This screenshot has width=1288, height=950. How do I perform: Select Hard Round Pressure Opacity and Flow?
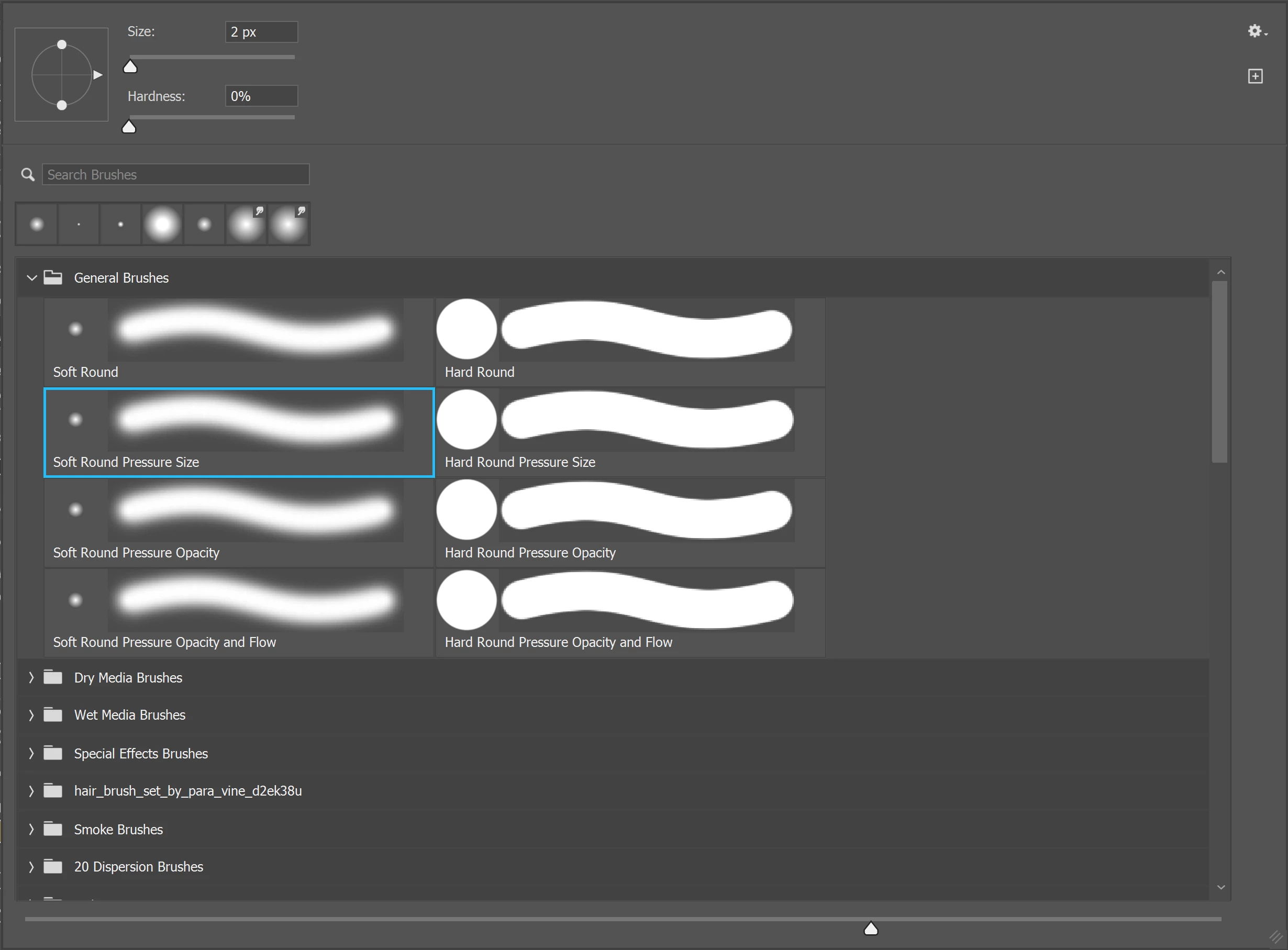(630, 612)
